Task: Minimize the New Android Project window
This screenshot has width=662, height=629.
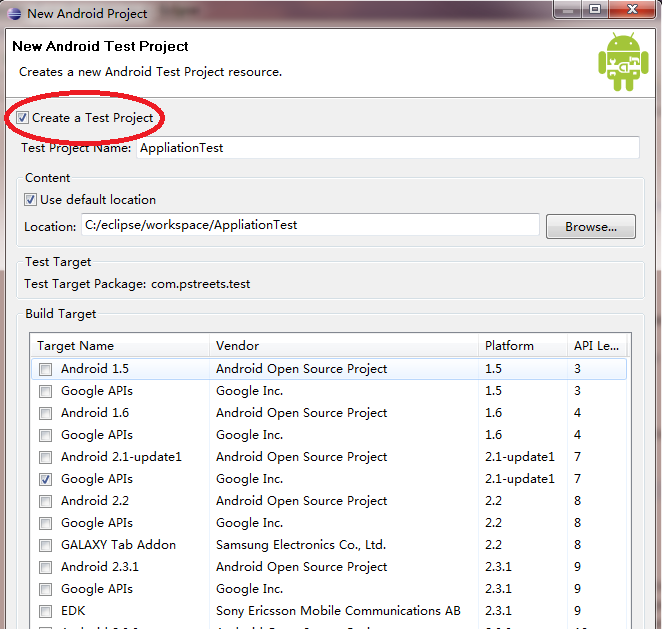Action: [568, 9]
